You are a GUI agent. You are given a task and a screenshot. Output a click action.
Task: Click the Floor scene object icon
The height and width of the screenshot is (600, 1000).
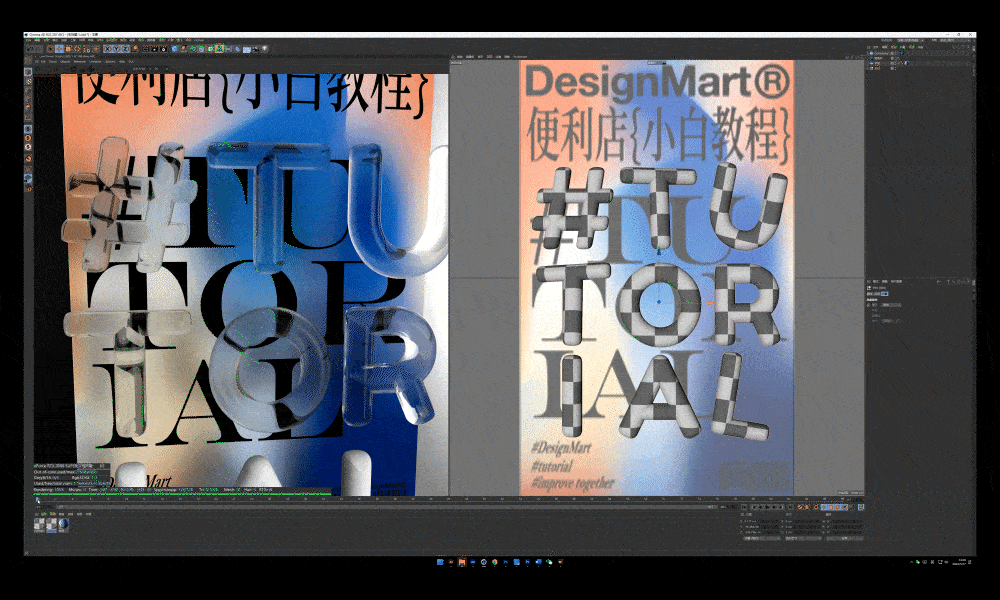click(x=247, y=48)
